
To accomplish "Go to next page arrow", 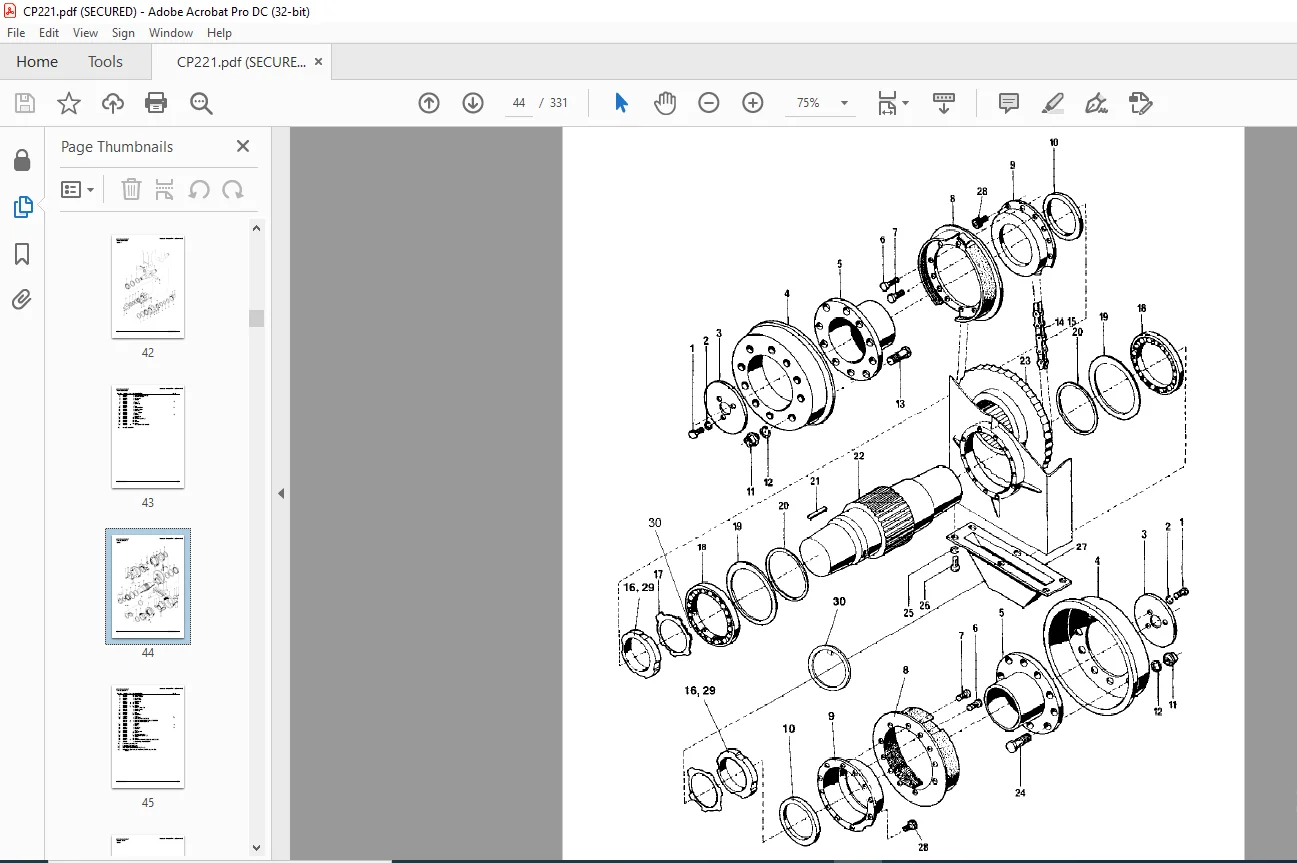I will click(x=473, y=103).
